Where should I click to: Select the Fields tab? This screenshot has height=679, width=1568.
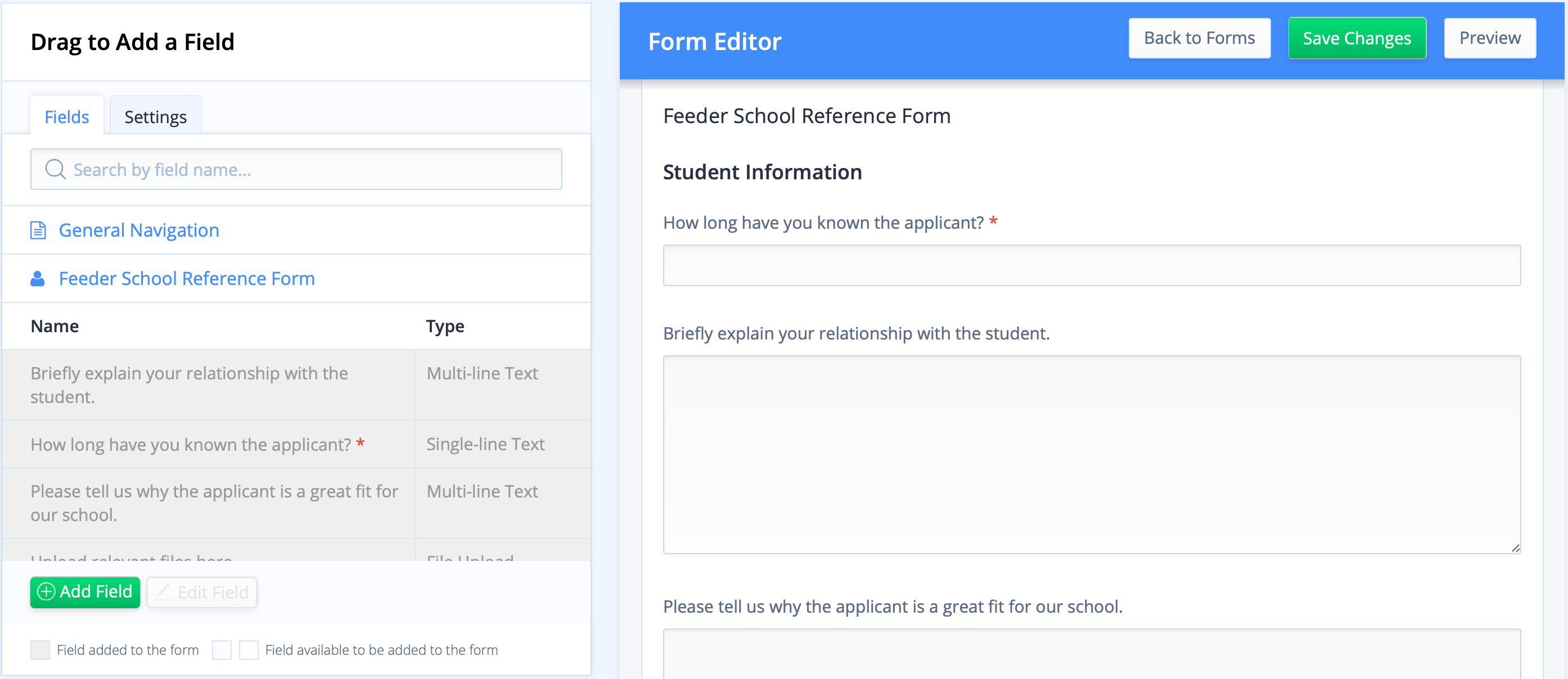pyautogui.click(x=67, y=116)
